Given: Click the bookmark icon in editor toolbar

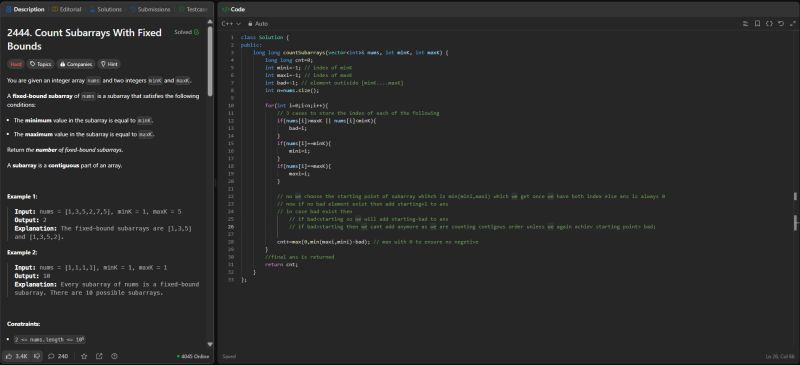Looking at the screenshot, I should pyautogui.click(x=757, y=23).
